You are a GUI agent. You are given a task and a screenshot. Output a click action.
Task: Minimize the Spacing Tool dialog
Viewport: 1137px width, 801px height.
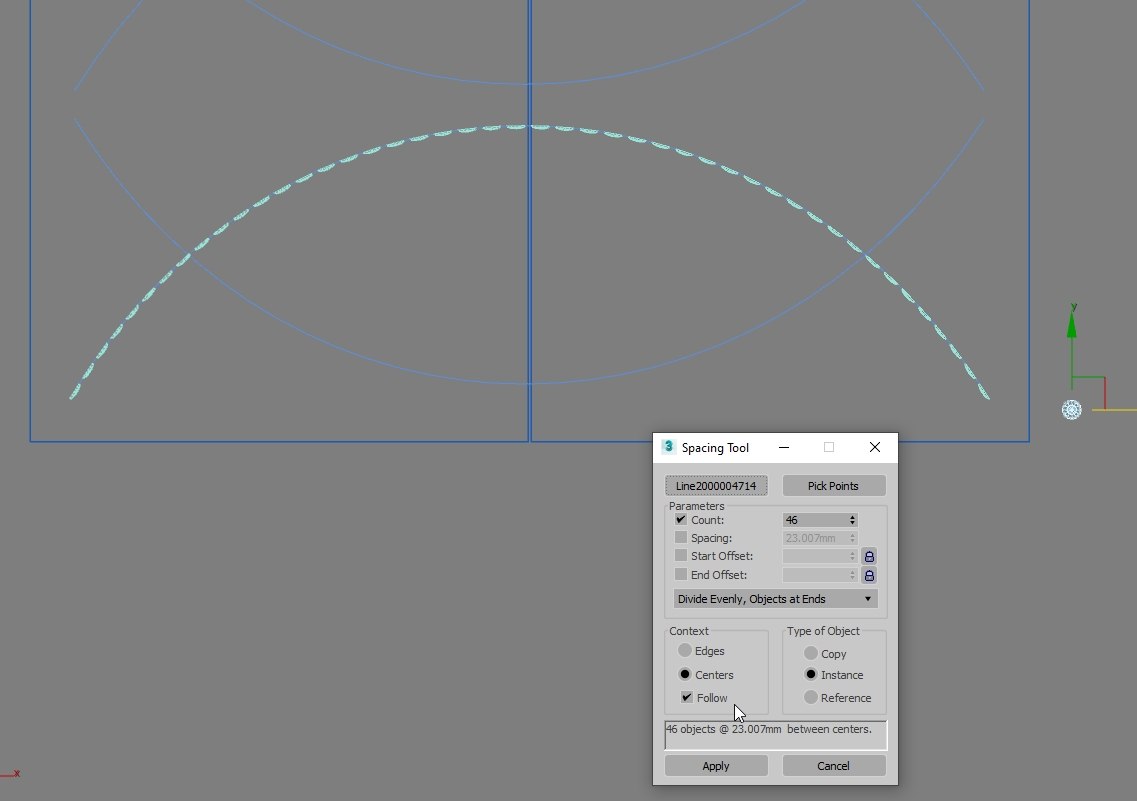(x=784, y=447)
